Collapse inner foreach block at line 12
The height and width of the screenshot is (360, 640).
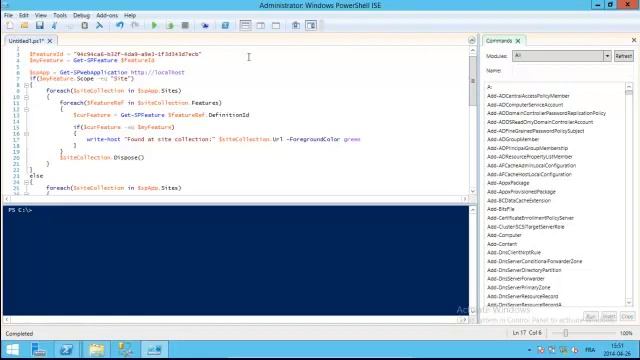26,109
